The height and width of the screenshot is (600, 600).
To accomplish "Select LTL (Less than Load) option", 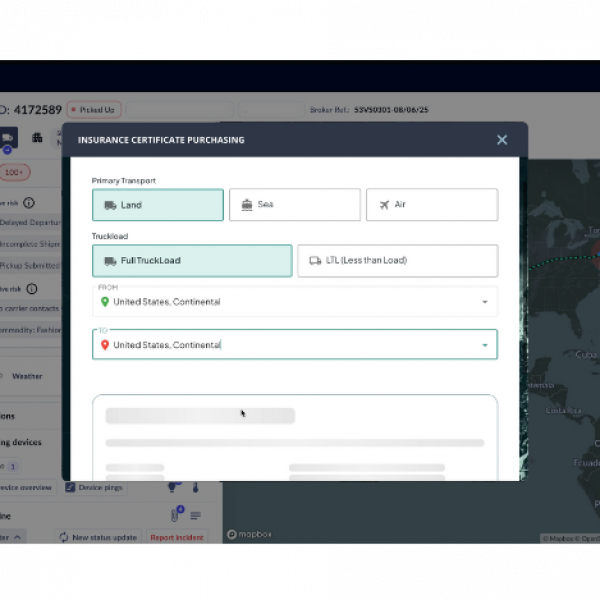I will click(397, 261).
